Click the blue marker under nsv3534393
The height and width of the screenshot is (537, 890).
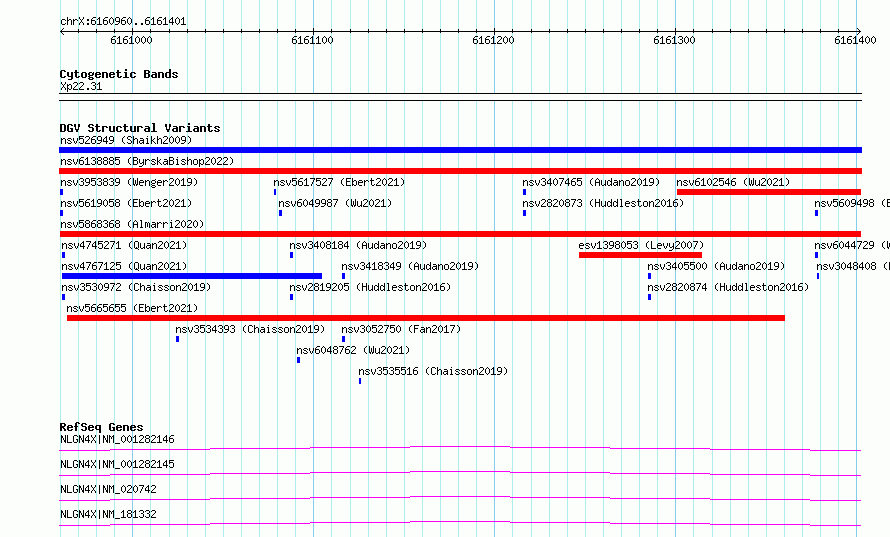tap(178, 339)
